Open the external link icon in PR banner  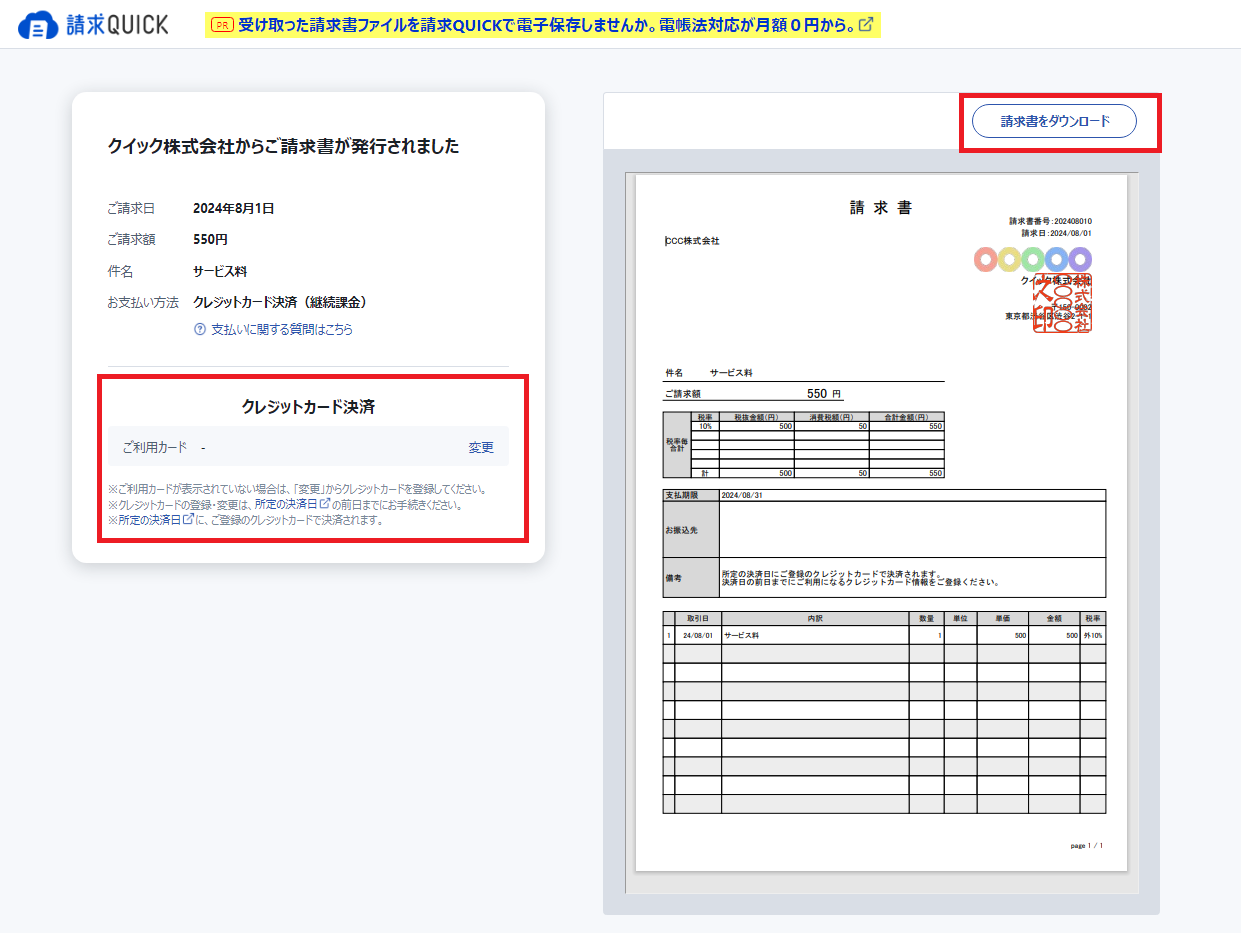(x=866, y=24)
